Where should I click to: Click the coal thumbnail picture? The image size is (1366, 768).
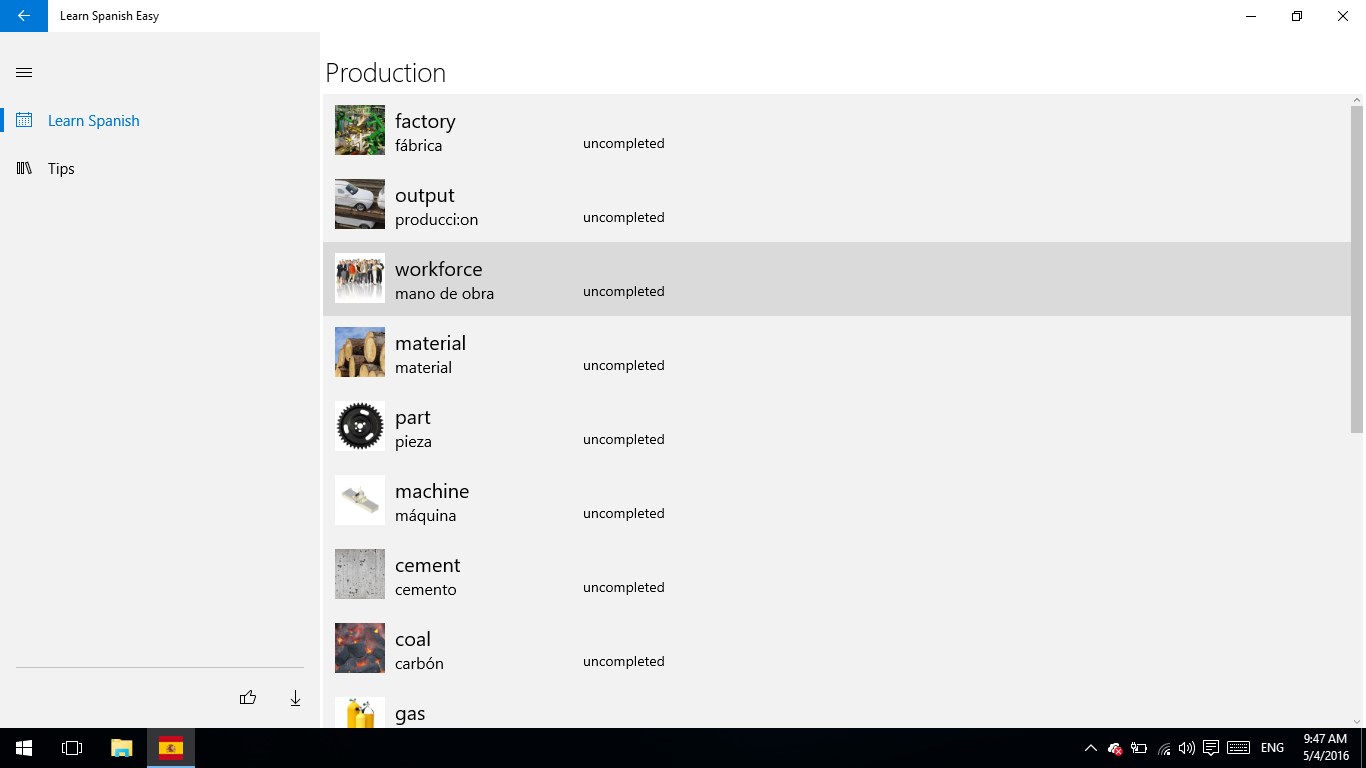coord(360,648)
